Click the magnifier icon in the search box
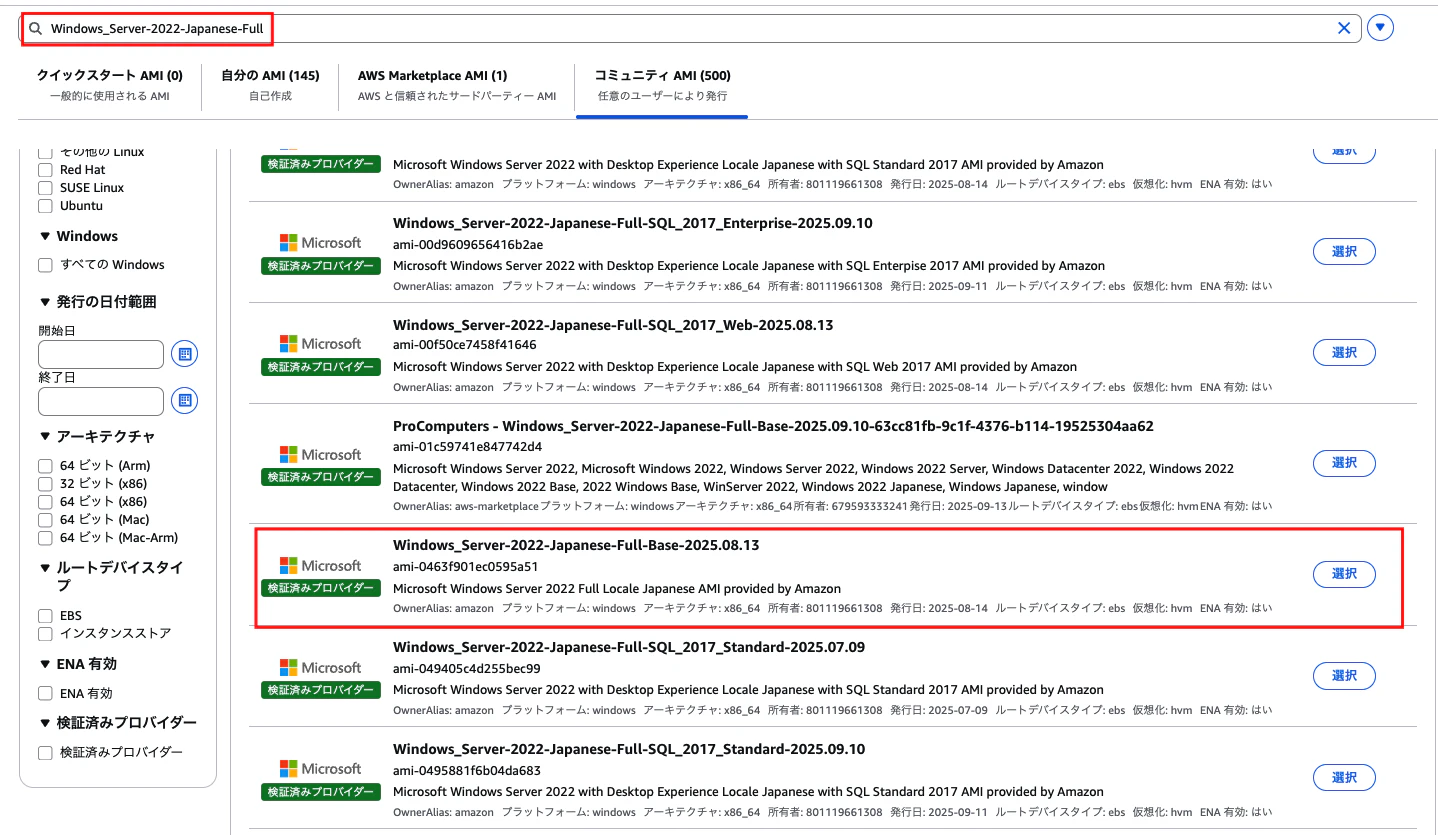Image resolution: width=1438 pixels, height=835 pixels. pos(35,28)
